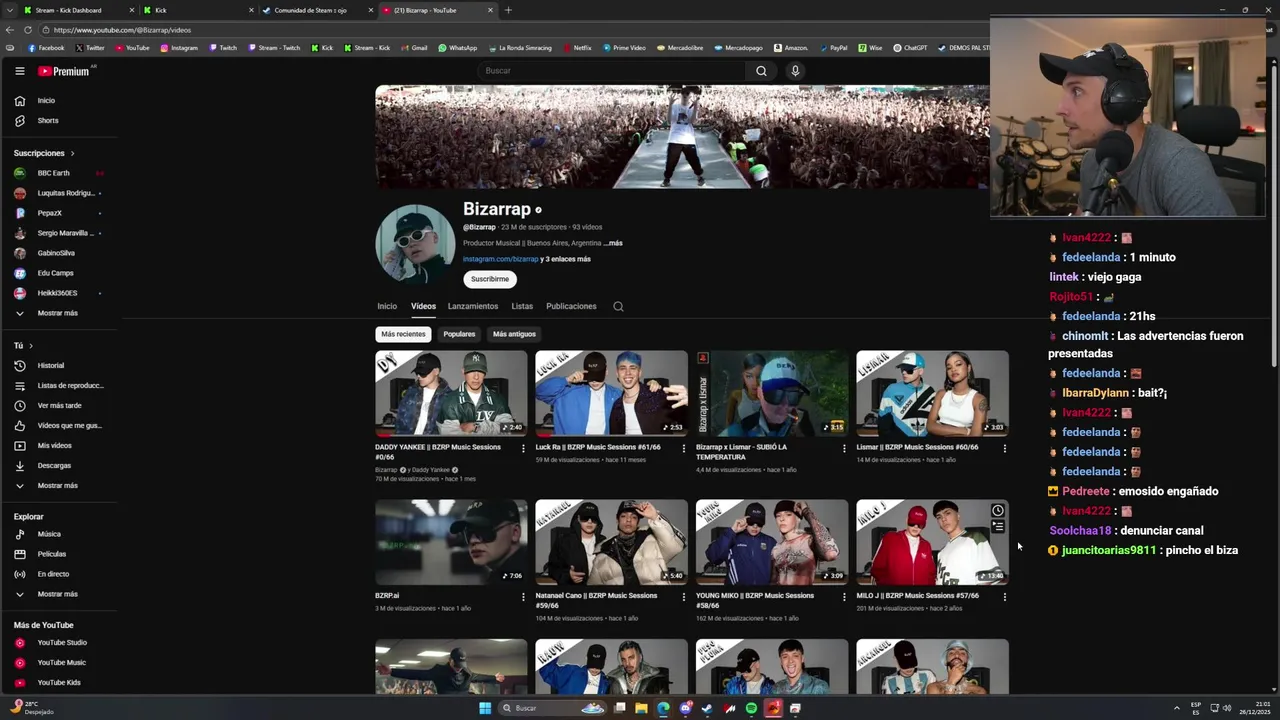This screenshot has width=1280, height=720.
Task: Open y 3 enlaces más link
Action: coord(566,259)
